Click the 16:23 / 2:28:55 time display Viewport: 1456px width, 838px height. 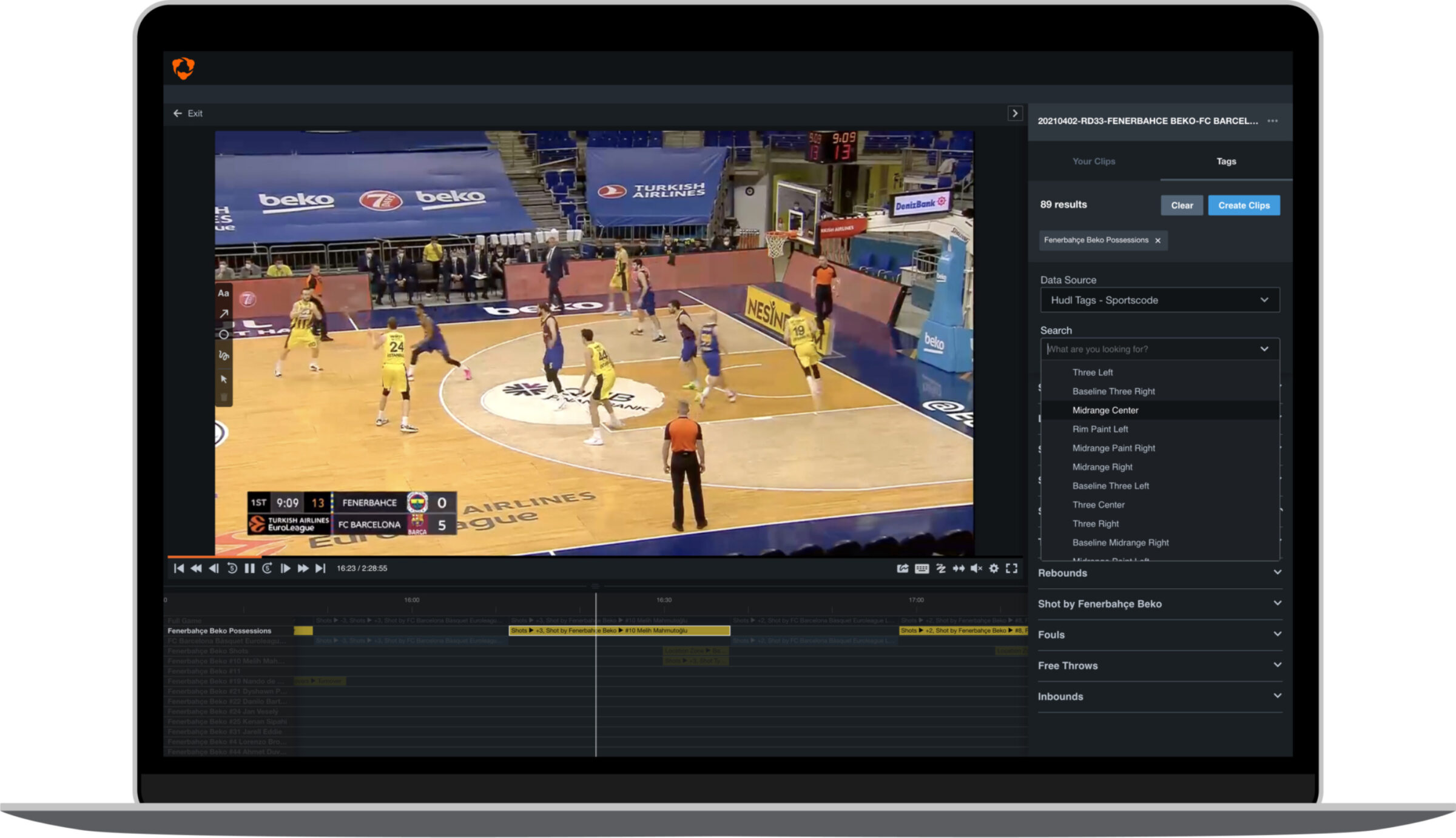pos(362,568)
